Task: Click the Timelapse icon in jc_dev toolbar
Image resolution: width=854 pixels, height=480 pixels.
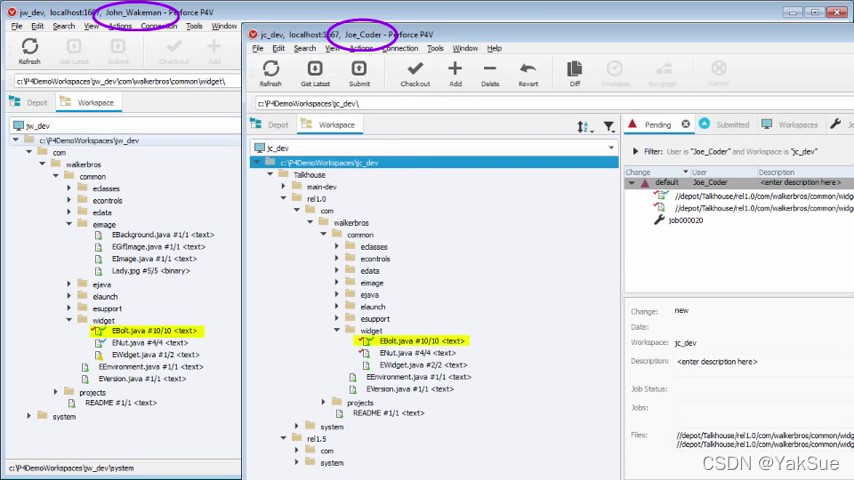Action: (614, 69)
